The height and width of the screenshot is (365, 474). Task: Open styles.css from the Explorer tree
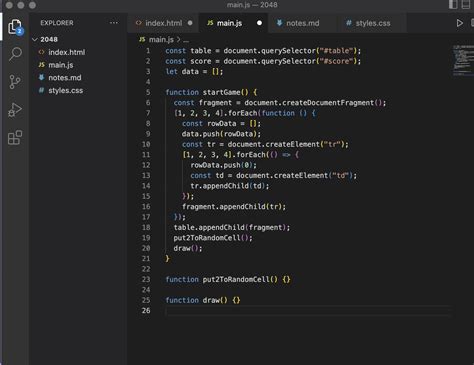(x=66, y=90)
